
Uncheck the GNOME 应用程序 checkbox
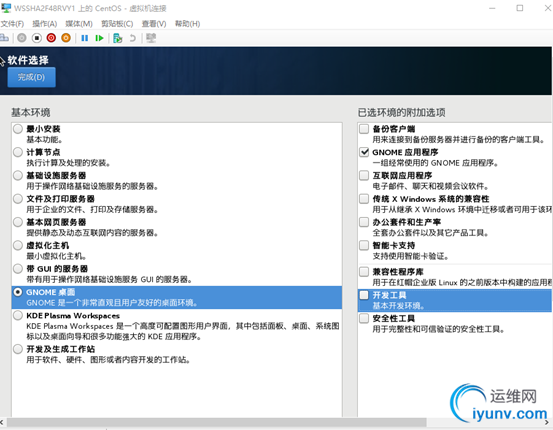[x=364, y=152]
